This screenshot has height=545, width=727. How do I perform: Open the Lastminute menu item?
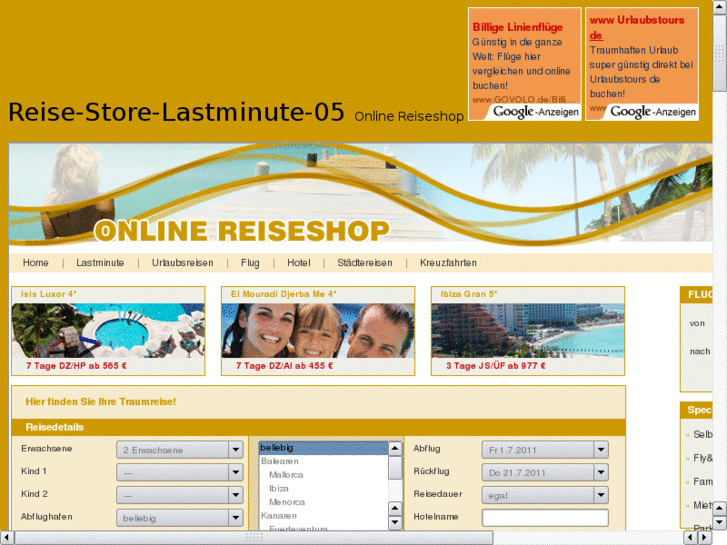pos(100,263)
